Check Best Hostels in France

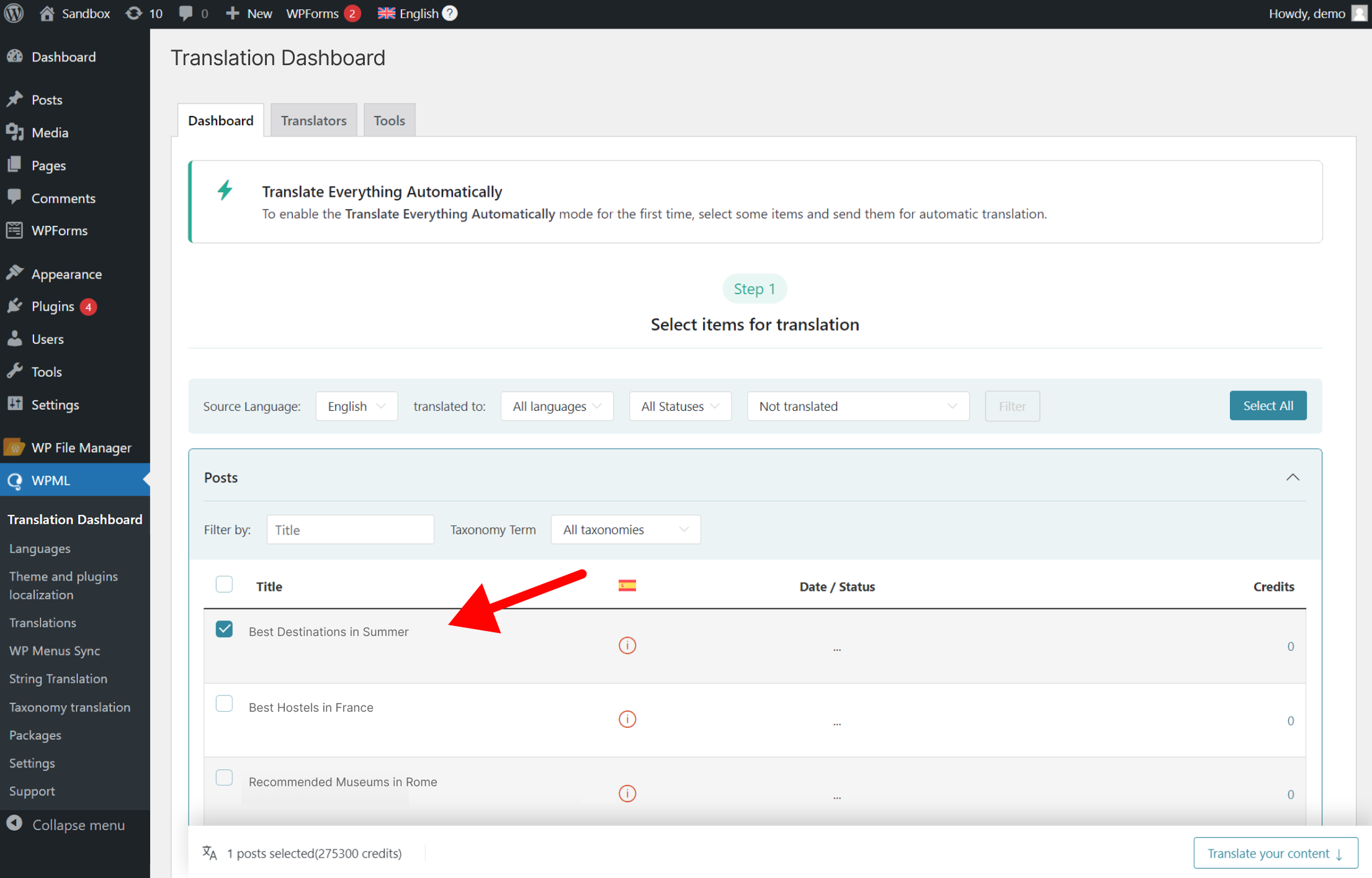coord(224,704)
